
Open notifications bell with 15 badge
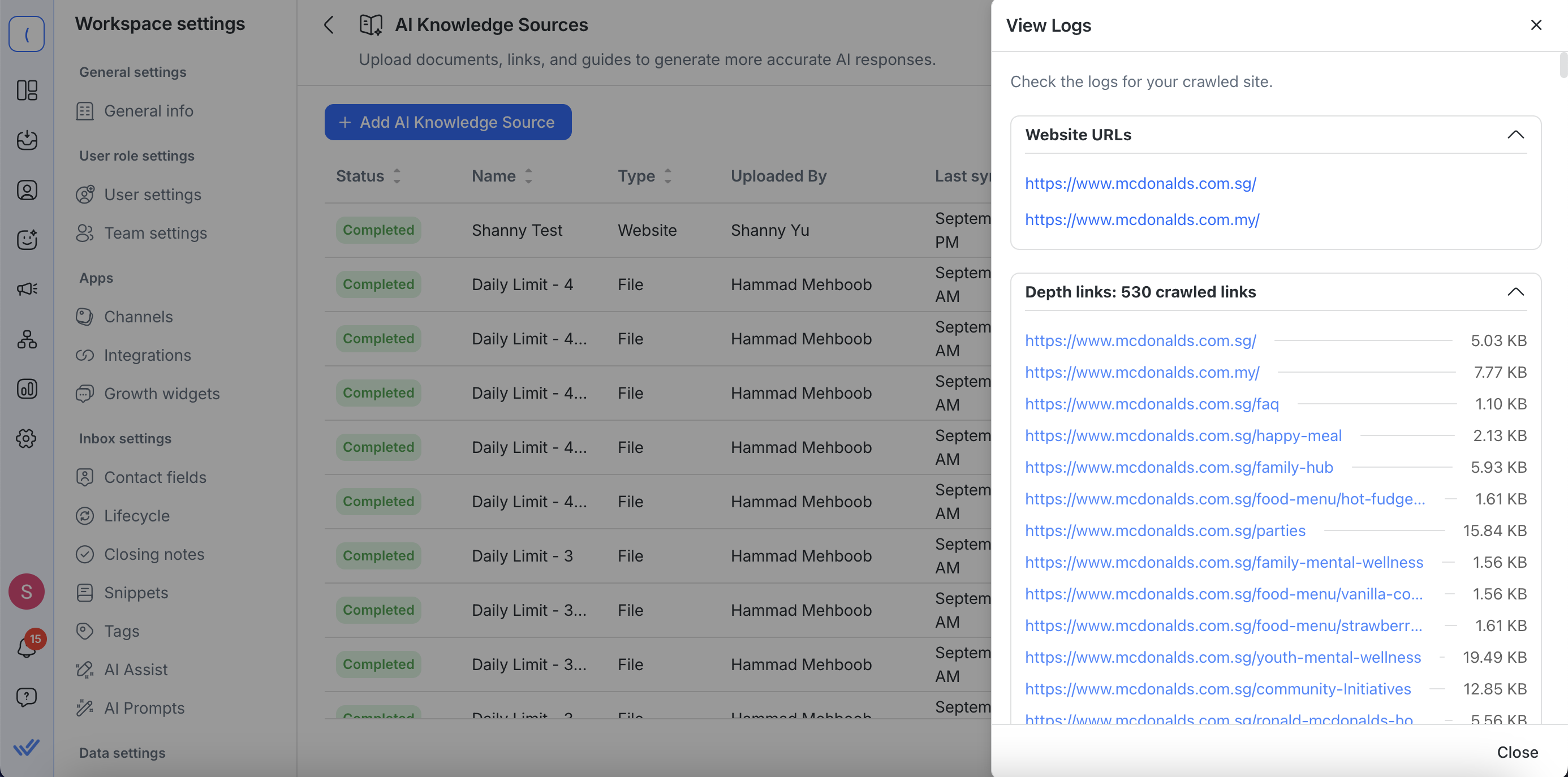(27, 647)
